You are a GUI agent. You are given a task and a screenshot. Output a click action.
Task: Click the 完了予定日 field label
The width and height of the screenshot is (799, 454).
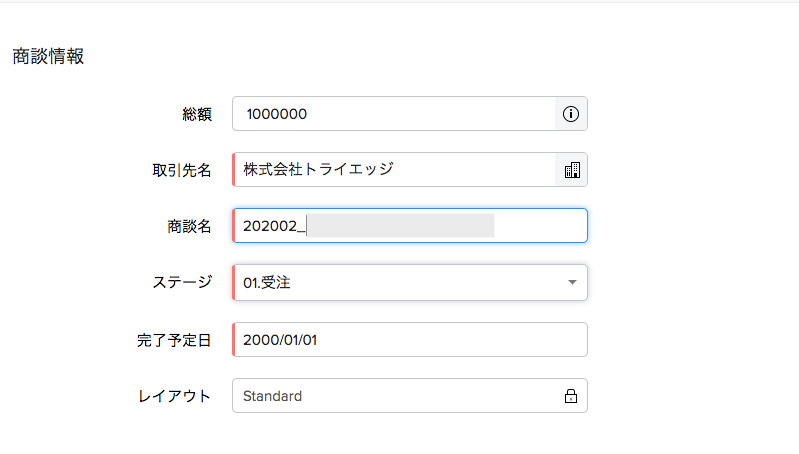point(174,340)
